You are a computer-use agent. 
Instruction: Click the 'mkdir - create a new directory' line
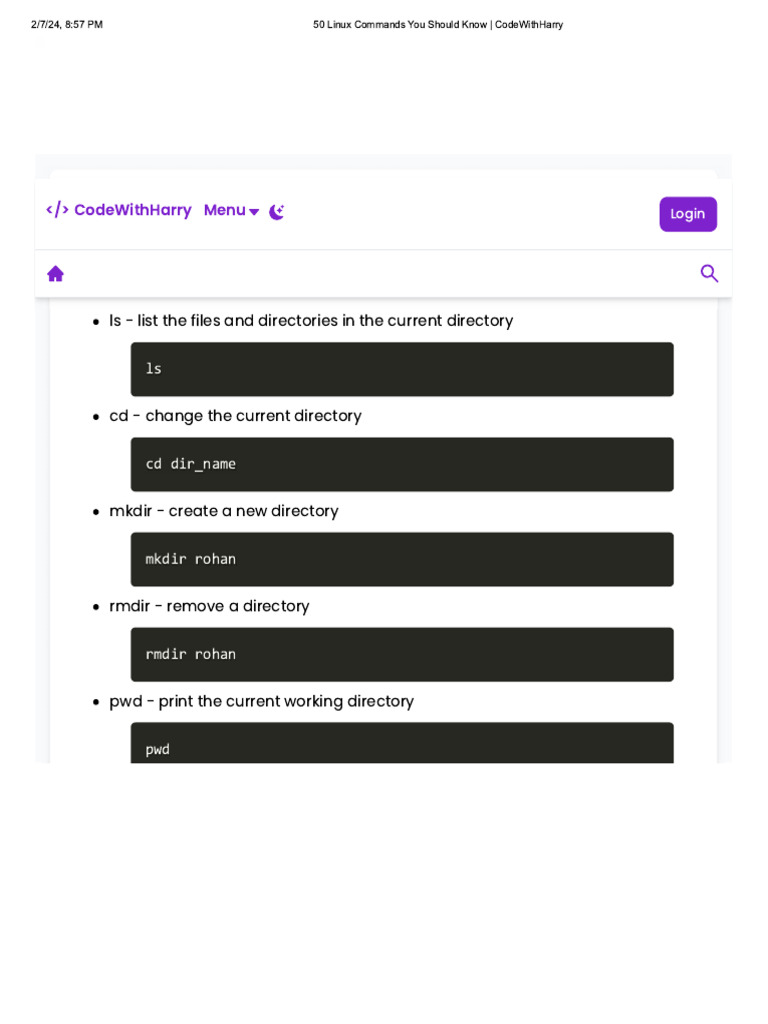coord(223,511)
